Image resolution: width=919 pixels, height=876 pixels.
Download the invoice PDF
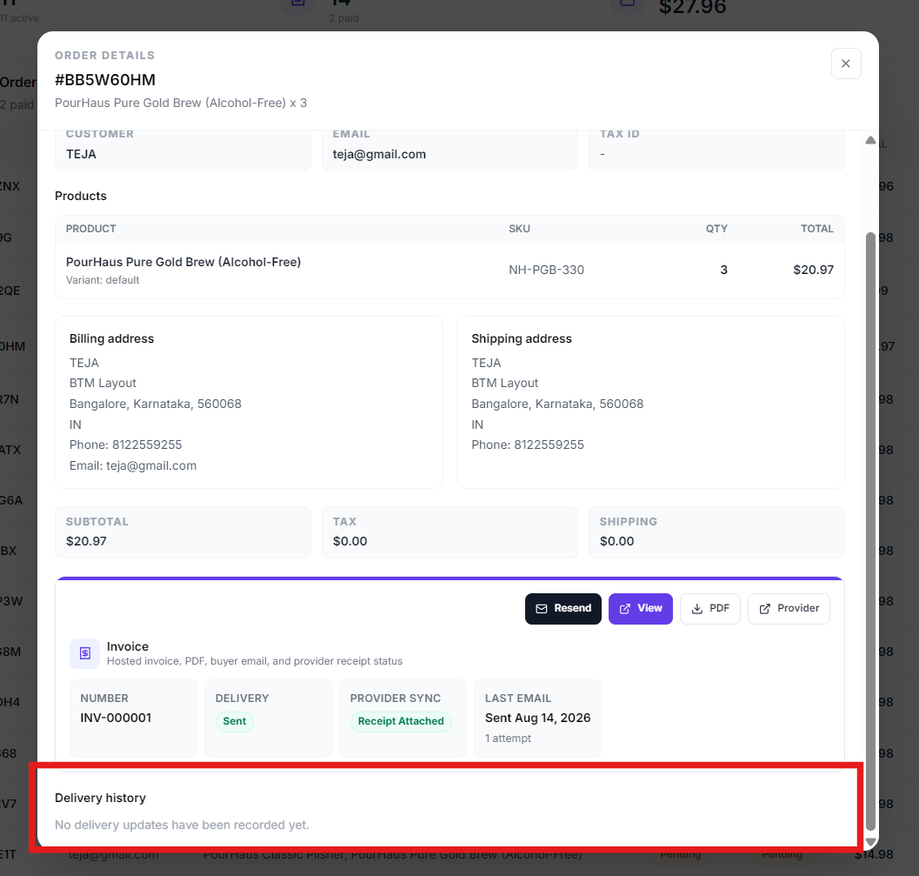pyautogui.click(x=710, y=608)
